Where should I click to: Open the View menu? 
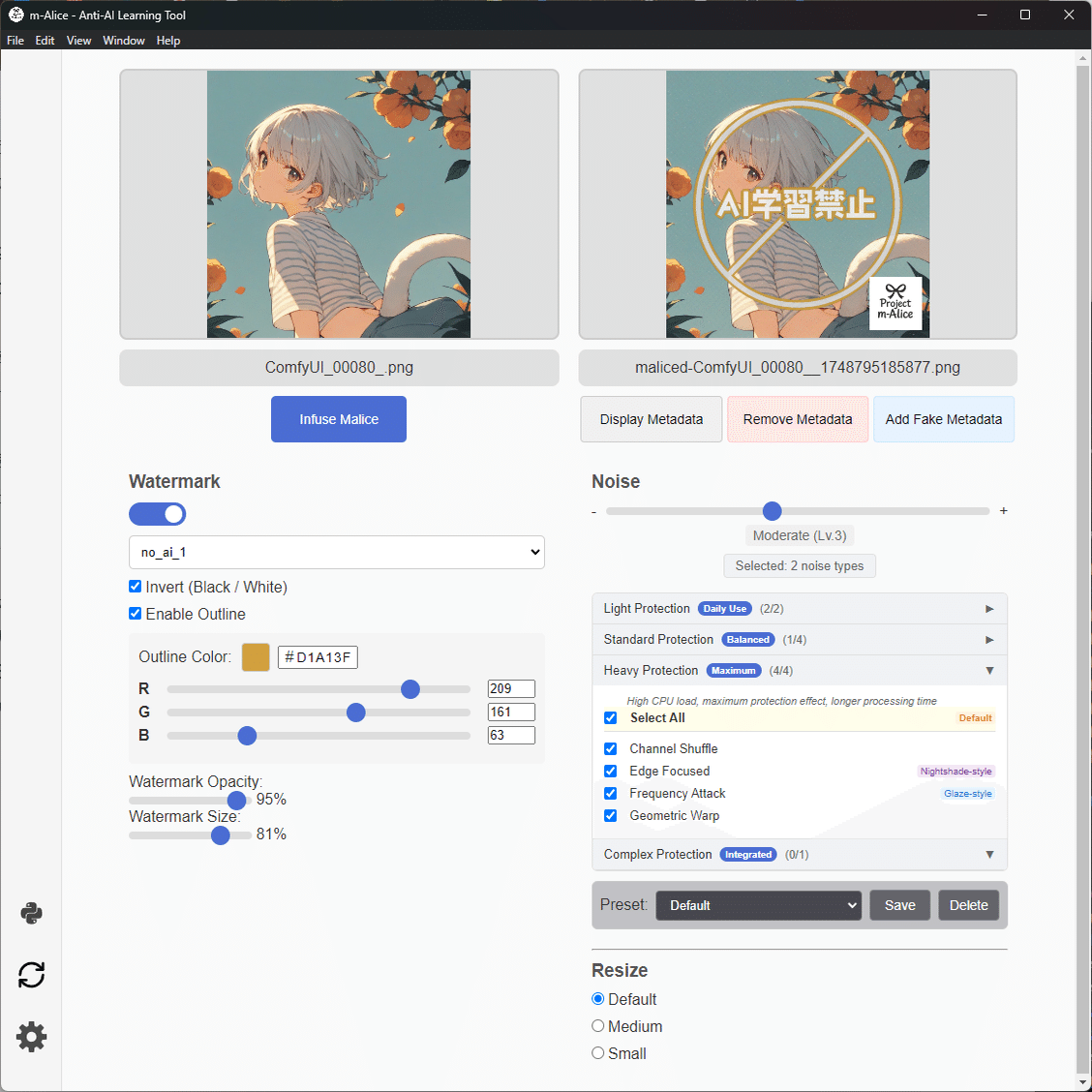[x=78, y=41]
